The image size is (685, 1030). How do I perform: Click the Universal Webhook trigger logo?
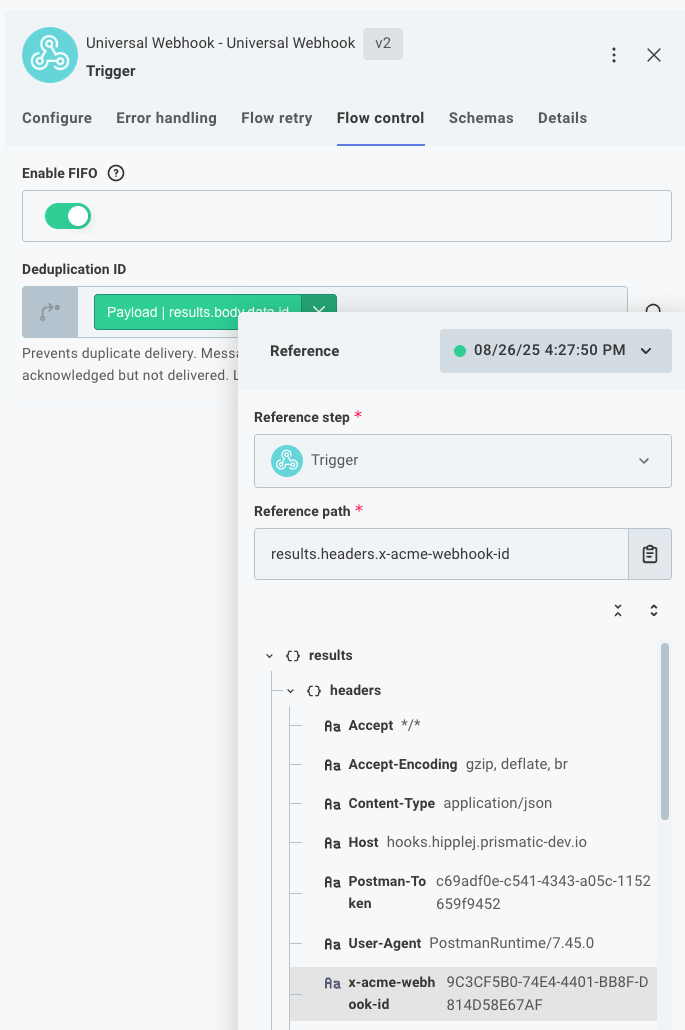(x=50, y=56)
